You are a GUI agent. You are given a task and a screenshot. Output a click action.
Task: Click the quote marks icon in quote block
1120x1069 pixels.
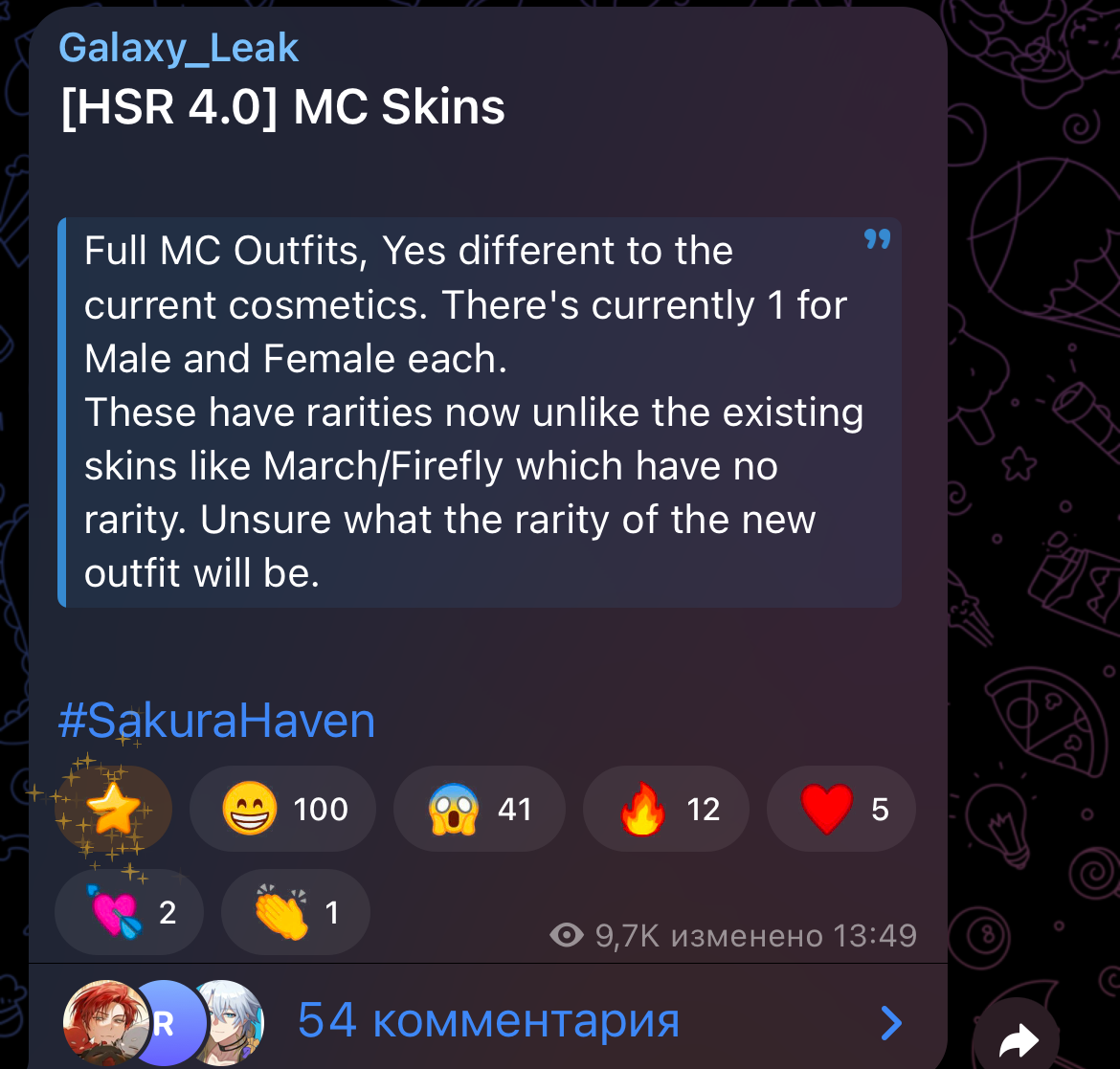point(877,238)
